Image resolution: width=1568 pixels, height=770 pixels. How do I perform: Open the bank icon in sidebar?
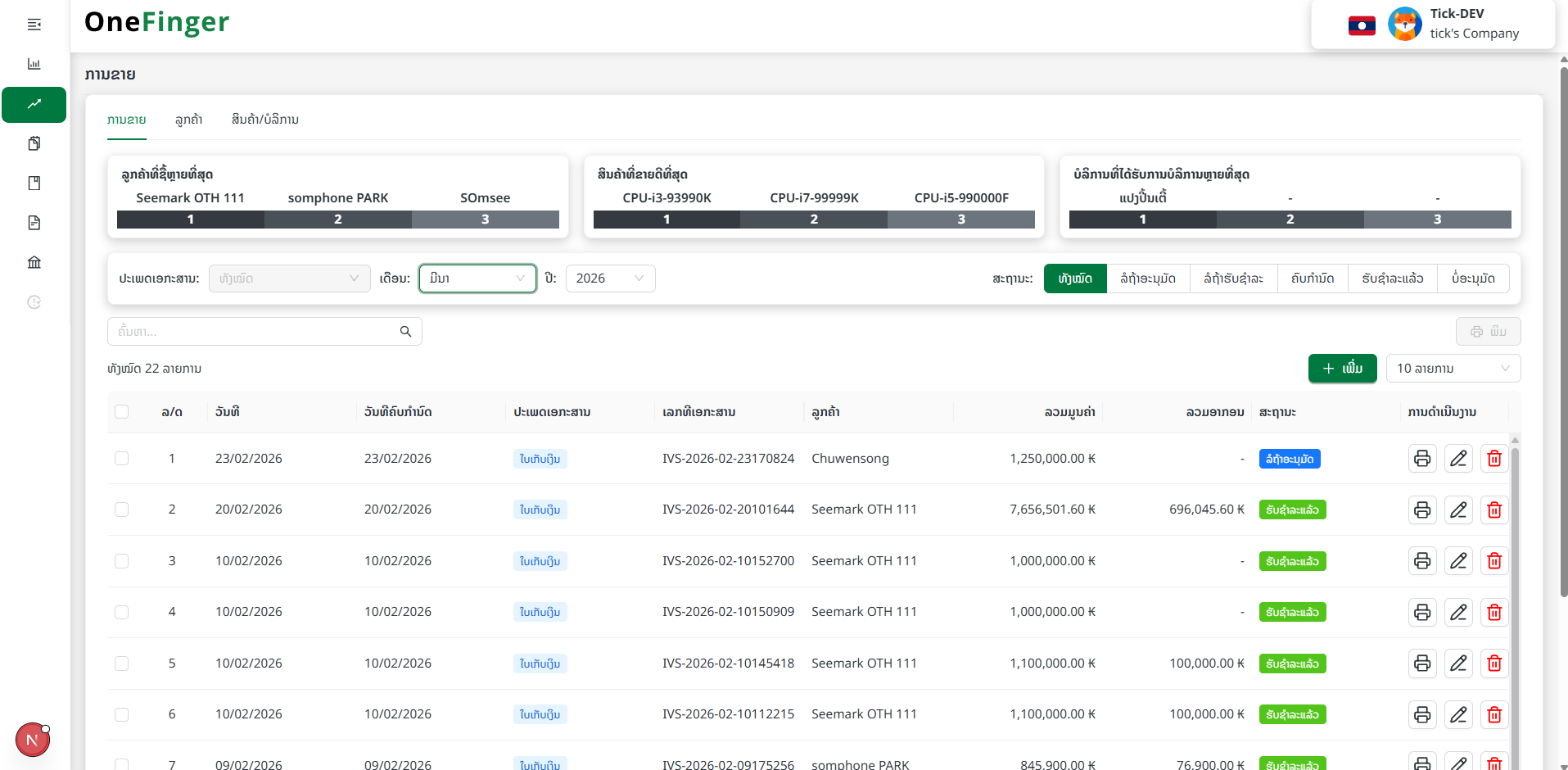point(34,262)
